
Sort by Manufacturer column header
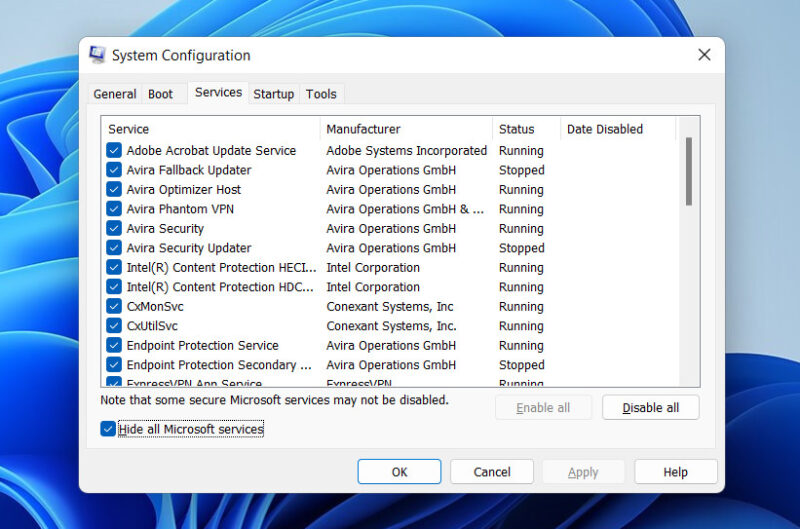[406, 129]
